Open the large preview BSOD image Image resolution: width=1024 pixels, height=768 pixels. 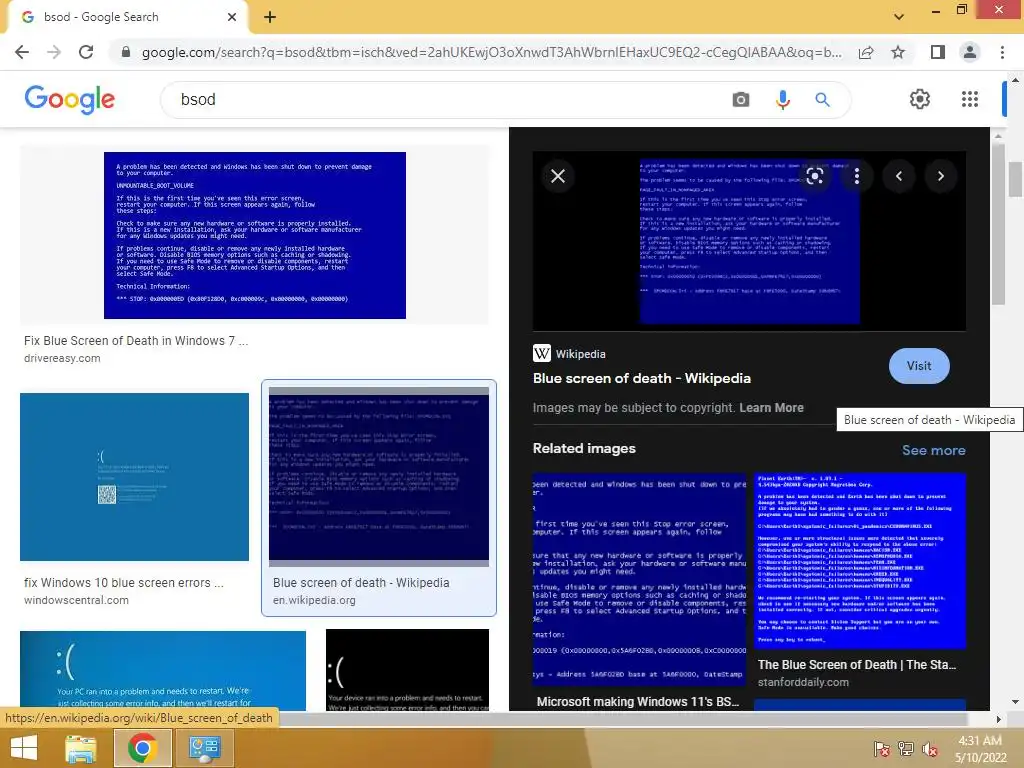pos(749,241)
